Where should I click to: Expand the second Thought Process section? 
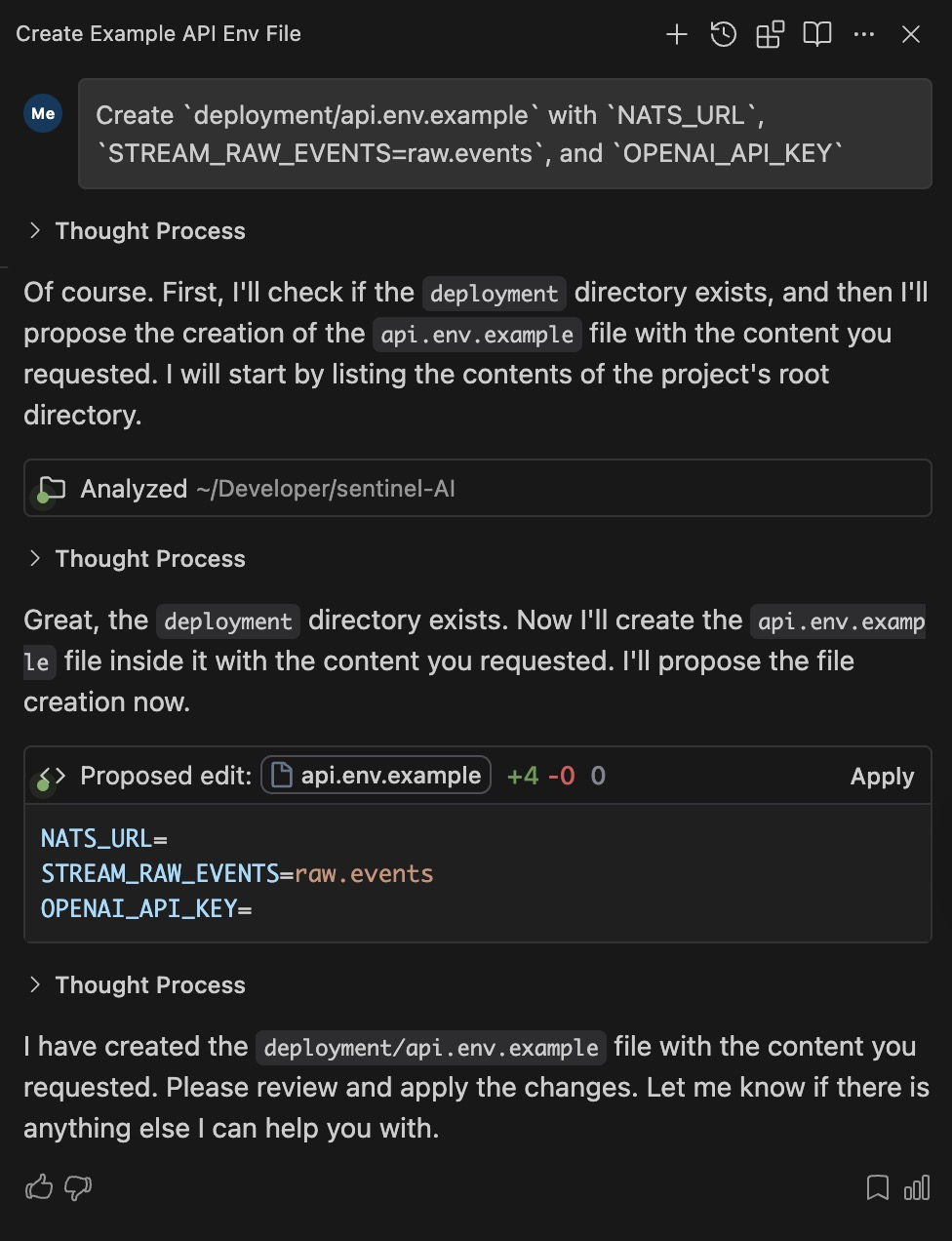coord(137,559)
